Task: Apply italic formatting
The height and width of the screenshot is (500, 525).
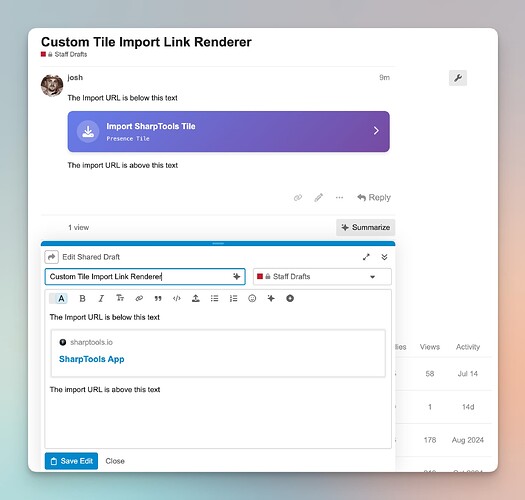Action: tap(101, 298)
